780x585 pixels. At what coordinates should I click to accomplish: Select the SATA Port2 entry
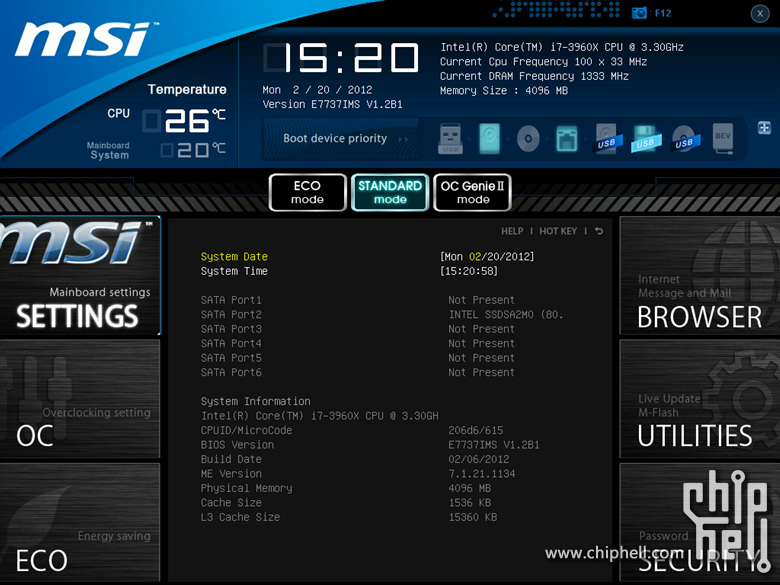point(382,314)
